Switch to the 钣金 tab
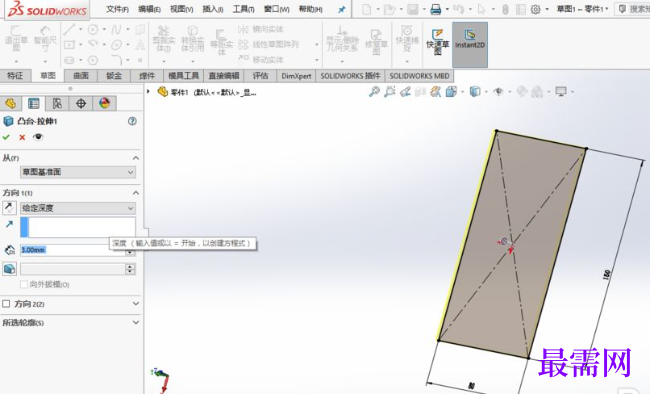 (114, 76)
